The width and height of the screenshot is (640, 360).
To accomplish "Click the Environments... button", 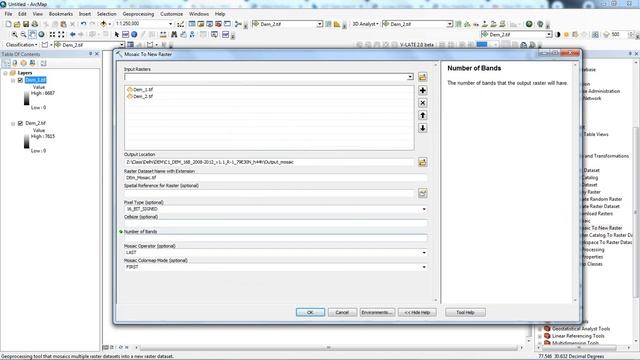I will point(377,312).
